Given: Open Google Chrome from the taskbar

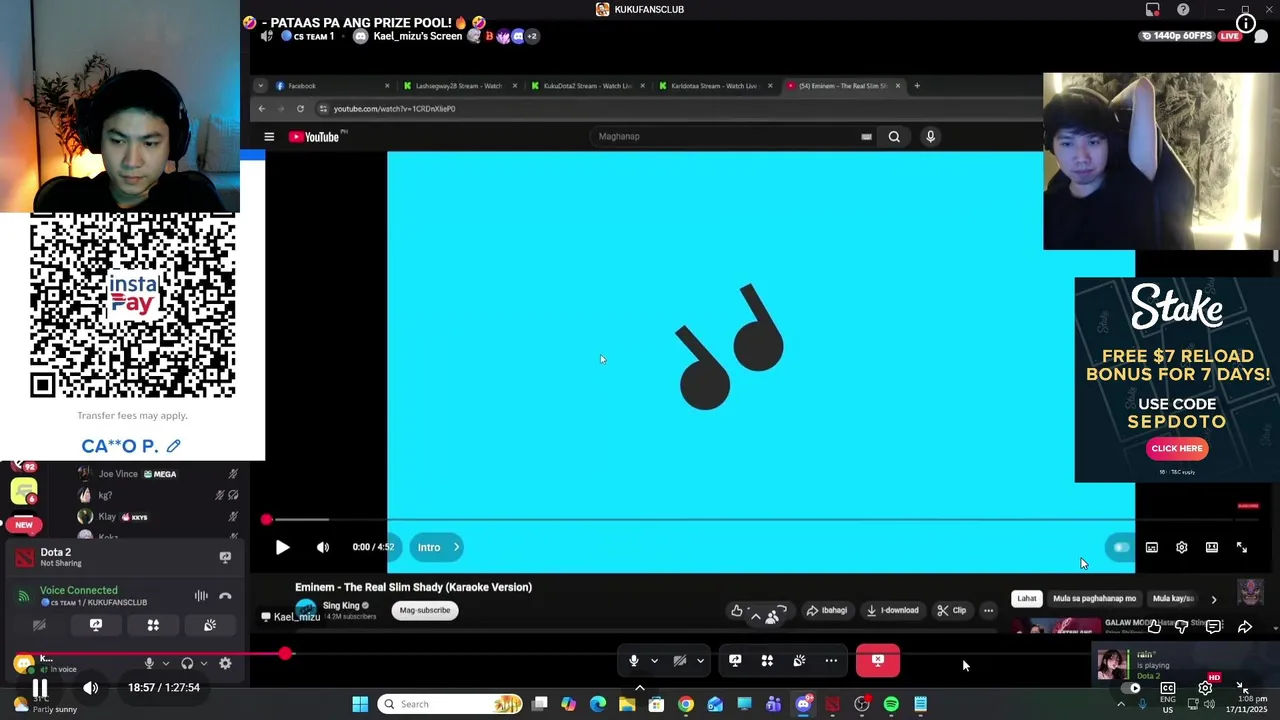Looking at the screenshot, I should click(x=685, y=705).
